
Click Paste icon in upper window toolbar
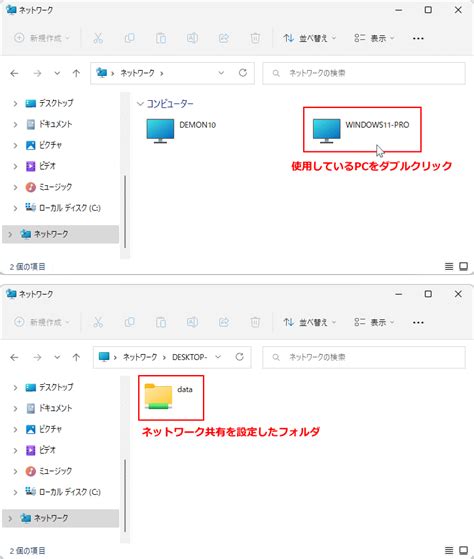[x=161, y=38]
